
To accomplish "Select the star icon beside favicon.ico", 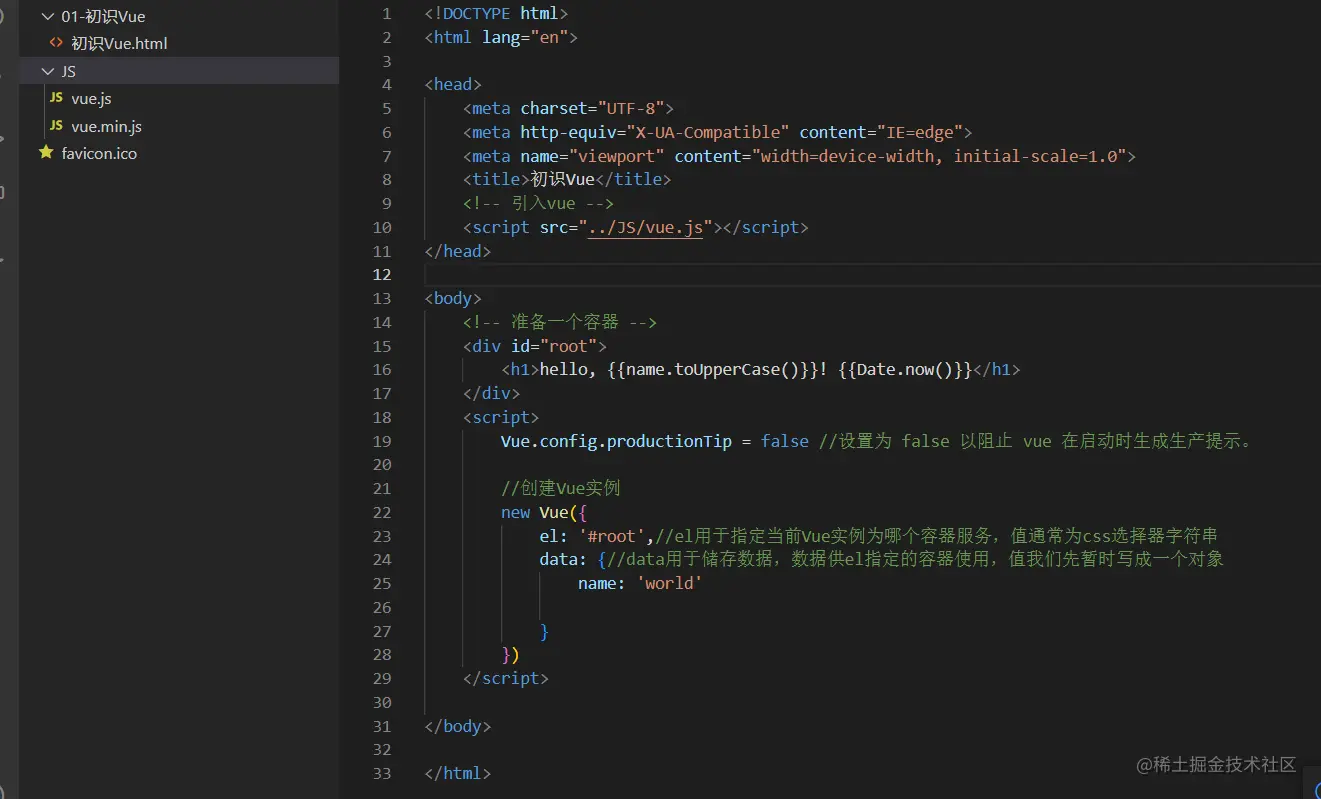I will click(46, 153).
